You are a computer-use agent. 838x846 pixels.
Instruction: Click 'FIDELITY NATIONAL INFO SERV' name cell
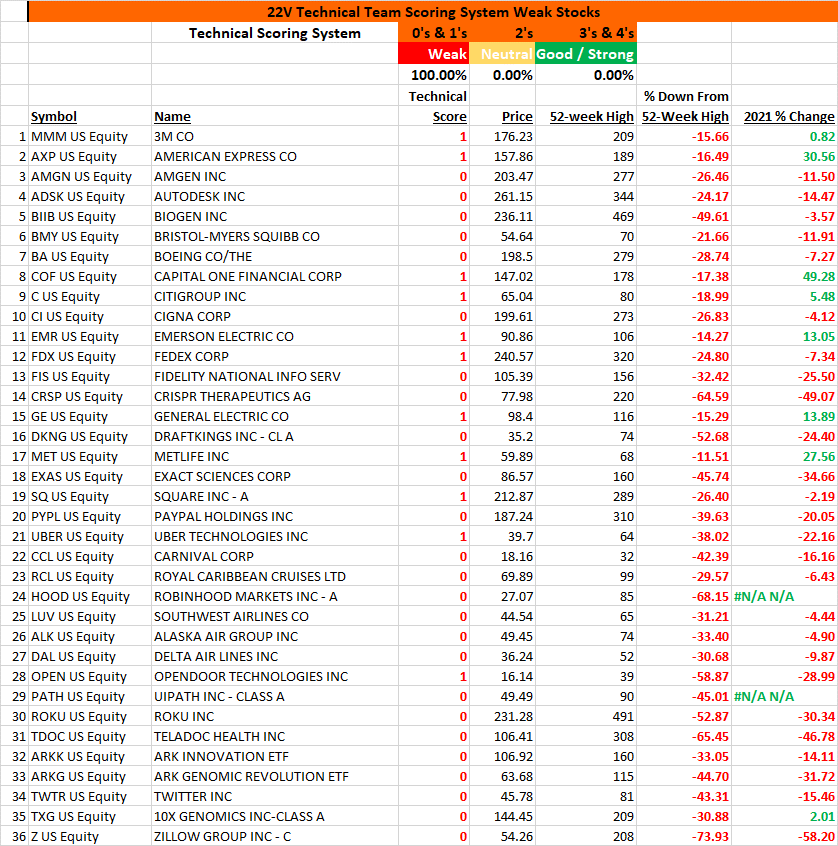point(275,376)
